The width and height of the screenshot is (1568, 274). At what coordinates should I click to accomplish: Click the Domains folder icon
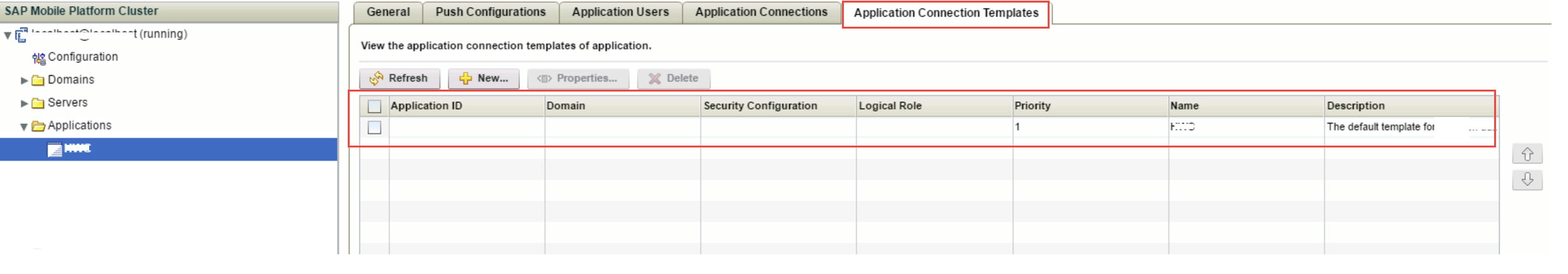coord(38,80)
